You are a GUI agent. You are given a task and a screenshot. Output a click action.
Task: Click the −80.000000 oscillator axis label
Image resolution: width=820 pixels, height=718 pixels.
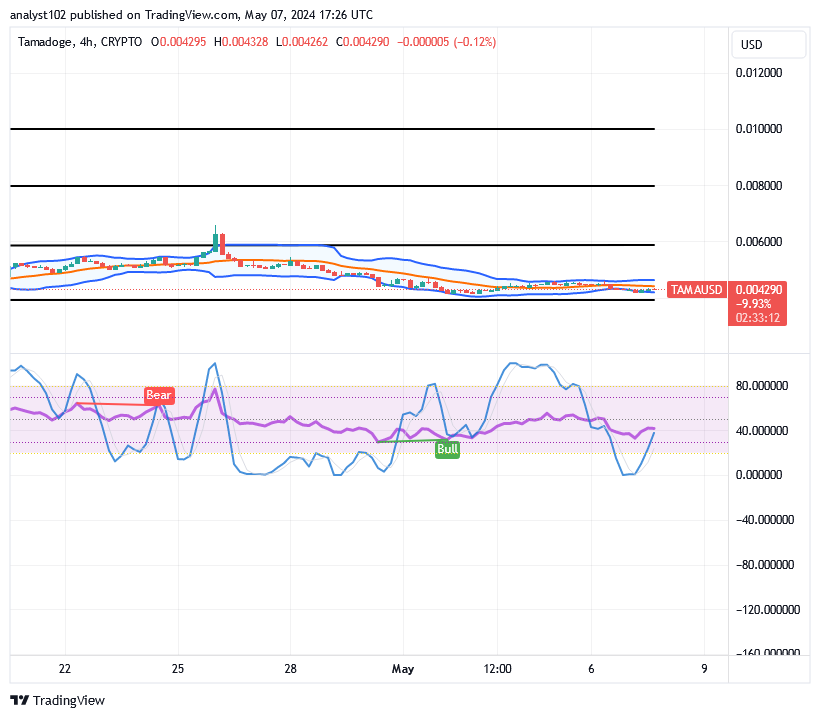765,564
